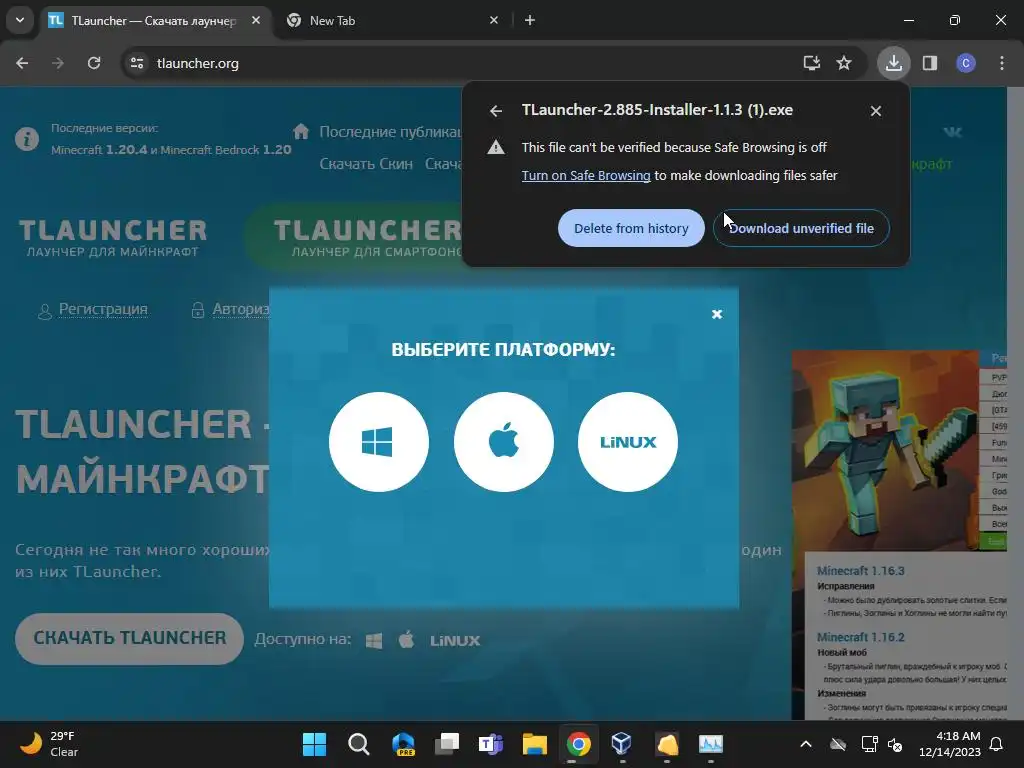This screenshot has width=1024, height=768.
Task: Click the home icon by Последние публикации
Action: click(x=301, y=131)
